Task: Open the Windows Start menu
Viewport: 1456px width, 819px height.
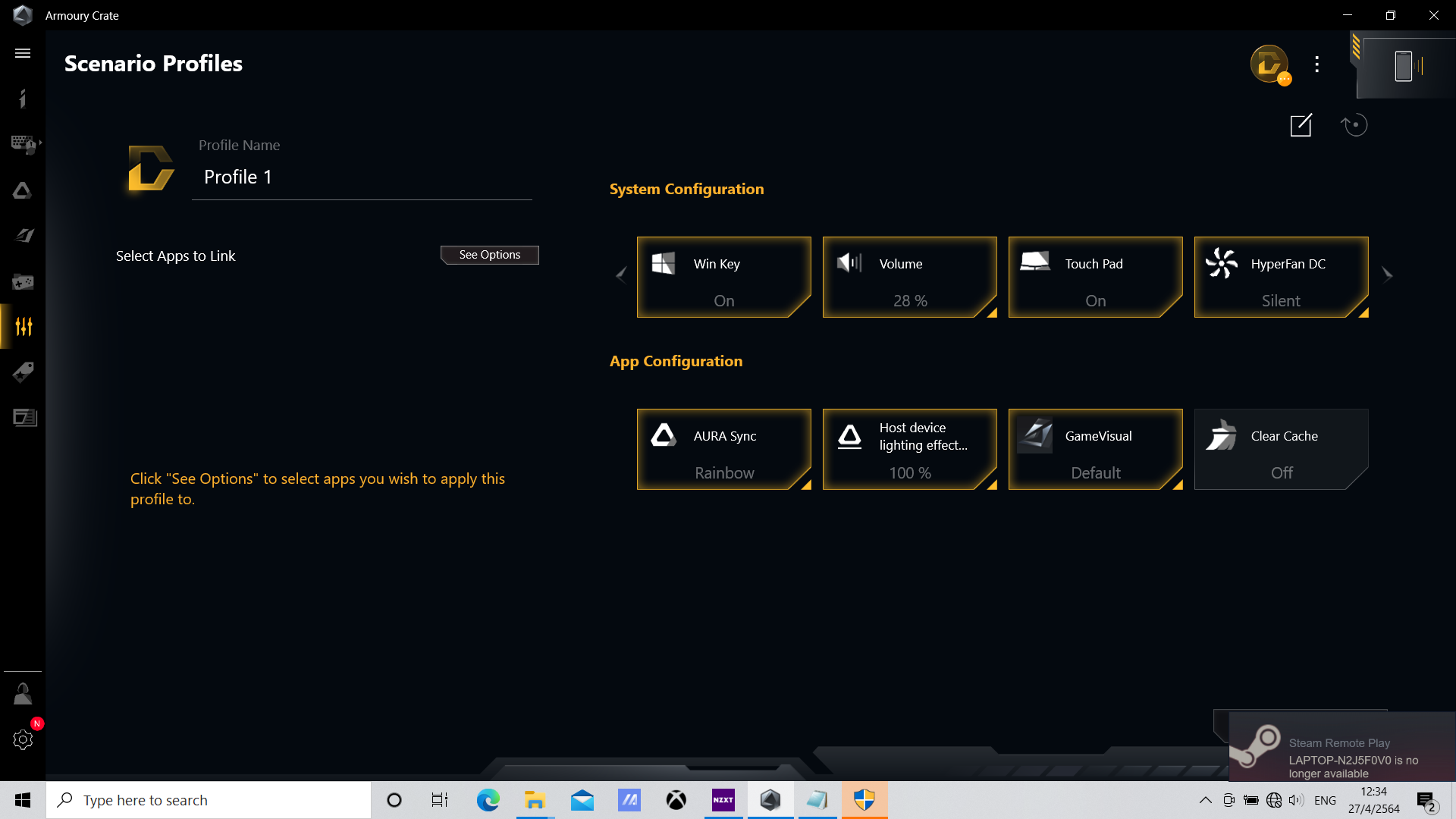Action: point(23,800)
